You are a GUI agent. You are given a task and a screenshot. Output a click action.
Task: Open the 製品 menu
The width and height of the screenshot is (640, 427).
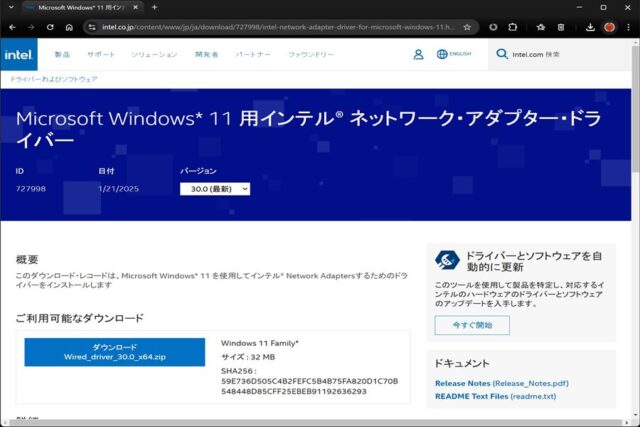click(x=62, y=54)
